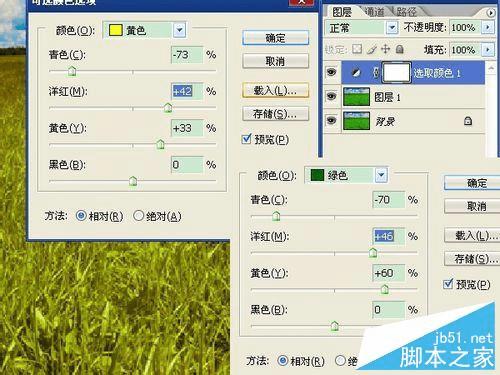Click 存储(S) in the green dialog
This screenshot has width=500, height=375.
472,259
